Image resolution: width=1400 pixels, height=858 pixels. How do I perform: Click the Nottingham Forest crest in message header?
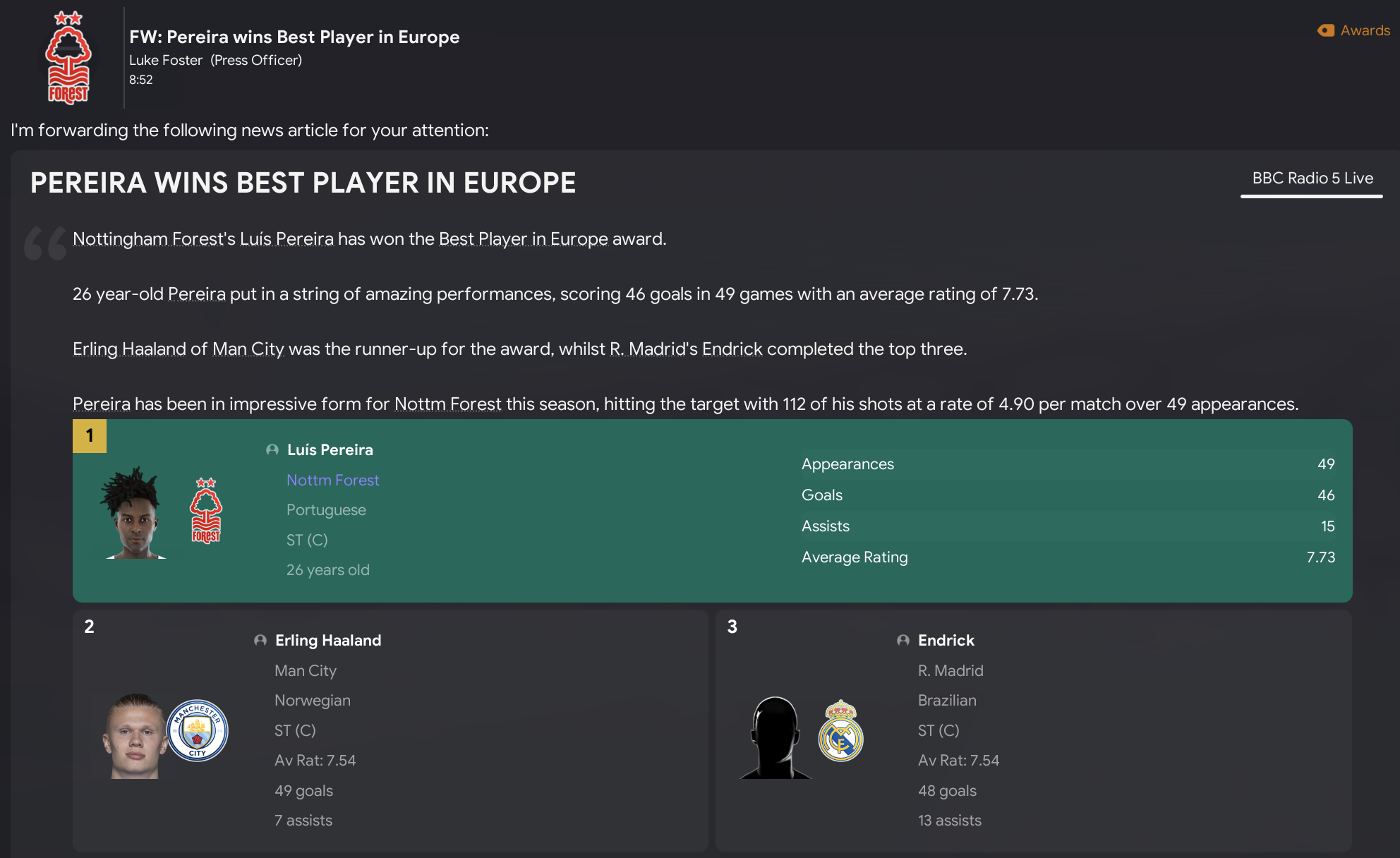pos(68,58)
